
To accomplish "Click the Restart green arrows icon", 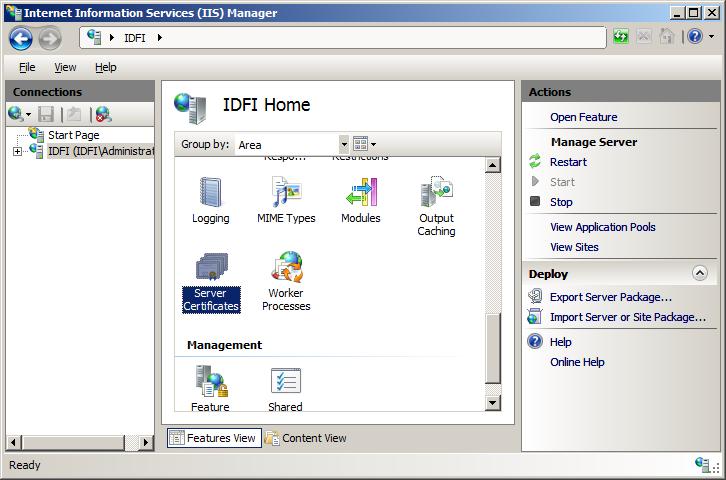I will click(535, 161).
